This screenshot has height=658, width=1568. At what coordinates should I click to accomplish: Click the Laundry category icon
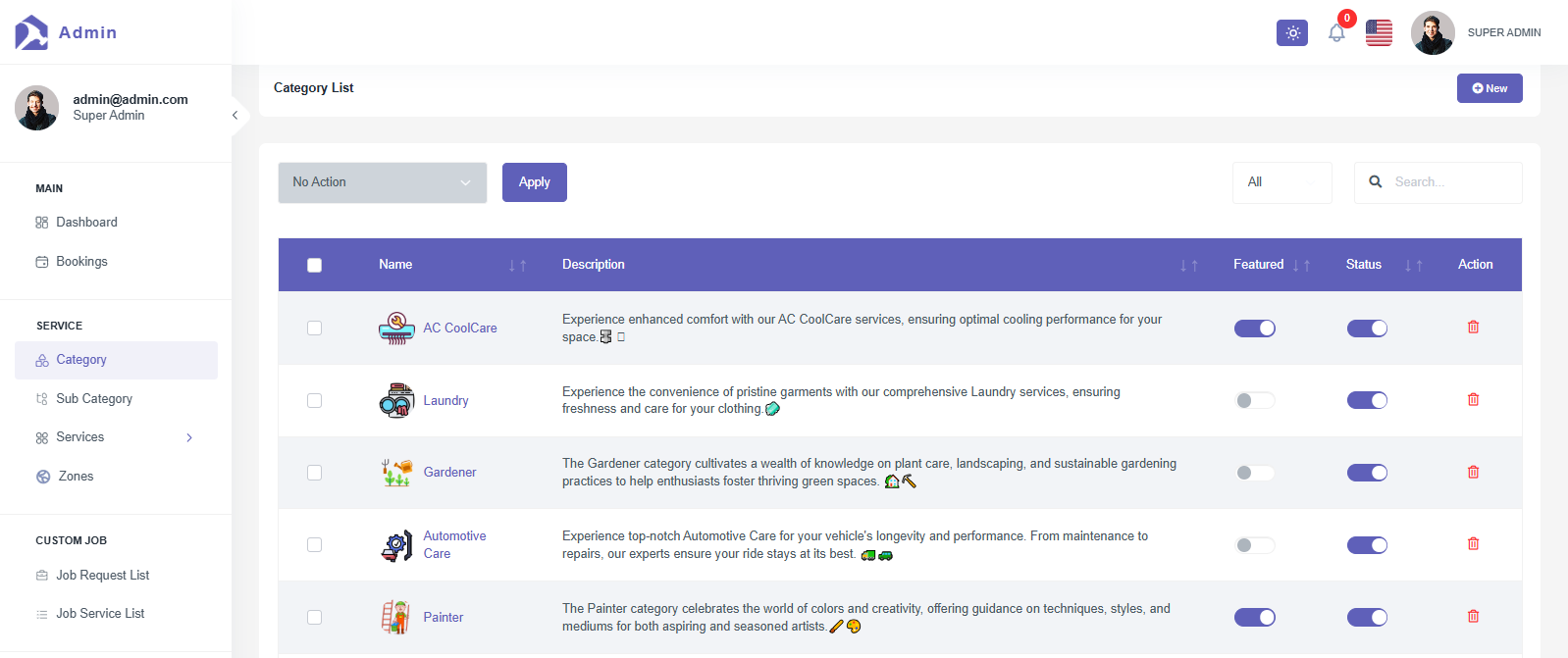click(x=396, y=400)
